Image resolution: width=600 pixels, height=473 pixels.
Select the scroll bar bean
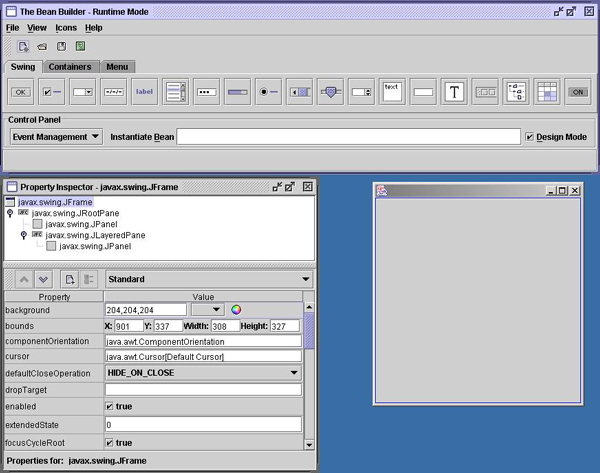pyautogui.click(x=300, y=92)
